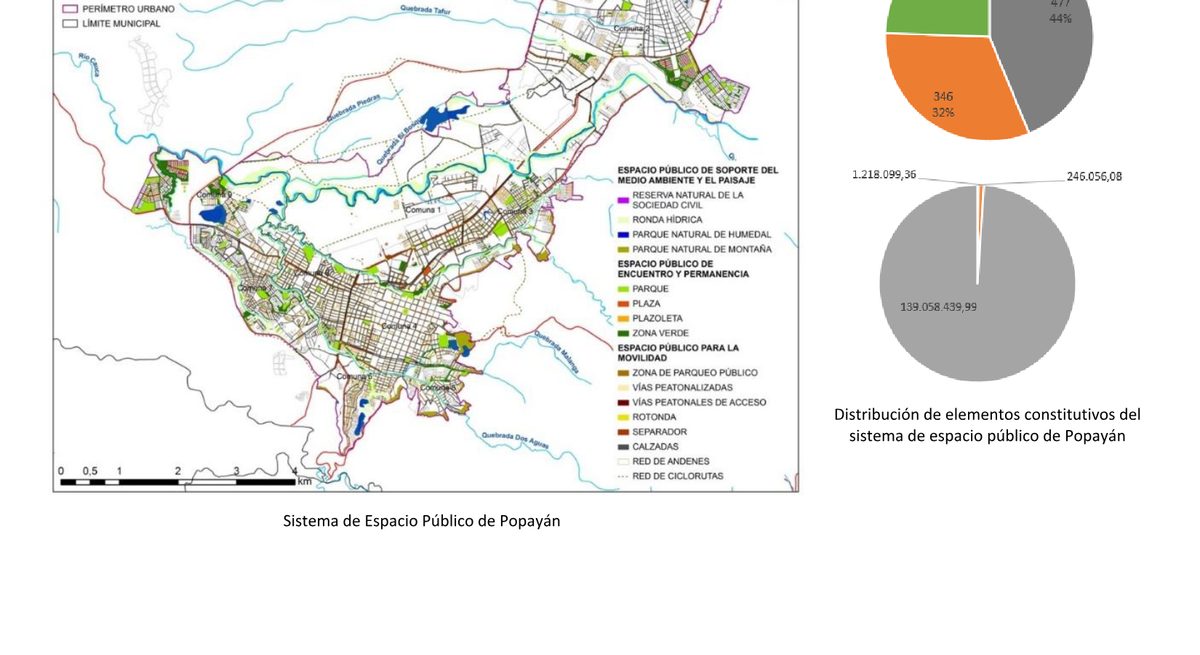This screenshot has height=655, width=1200.
Task: Select the Separador legend symbol
Action: [624, 429]
